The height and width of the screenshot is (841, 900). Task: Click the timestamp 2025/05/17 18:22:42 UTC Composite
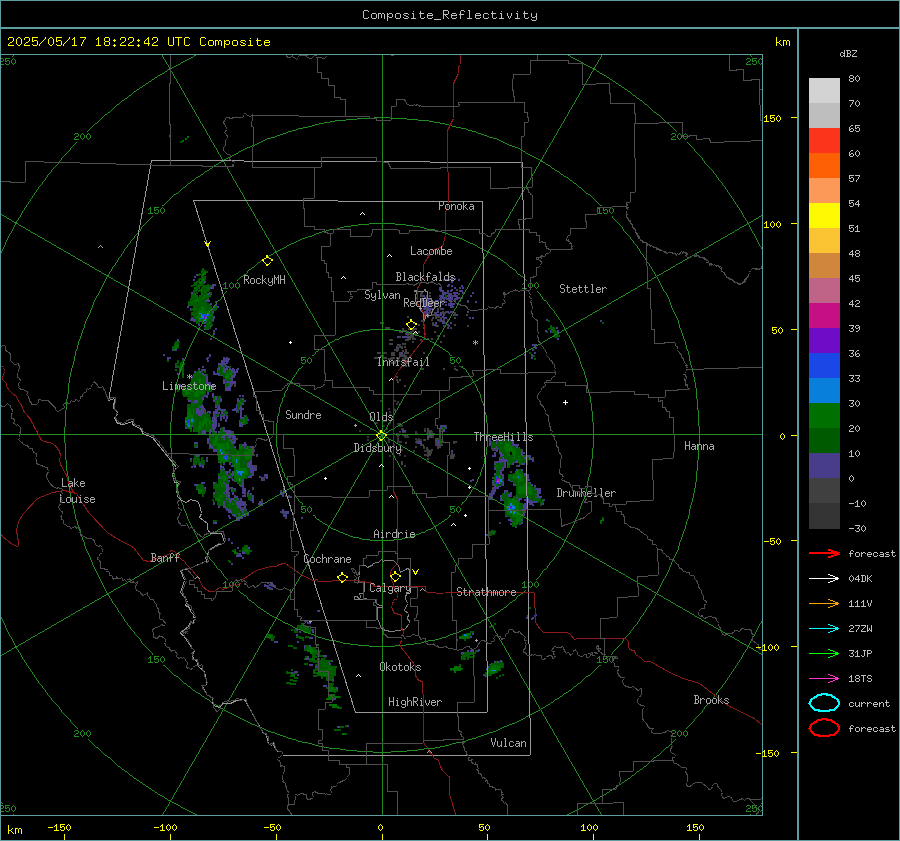139,42
